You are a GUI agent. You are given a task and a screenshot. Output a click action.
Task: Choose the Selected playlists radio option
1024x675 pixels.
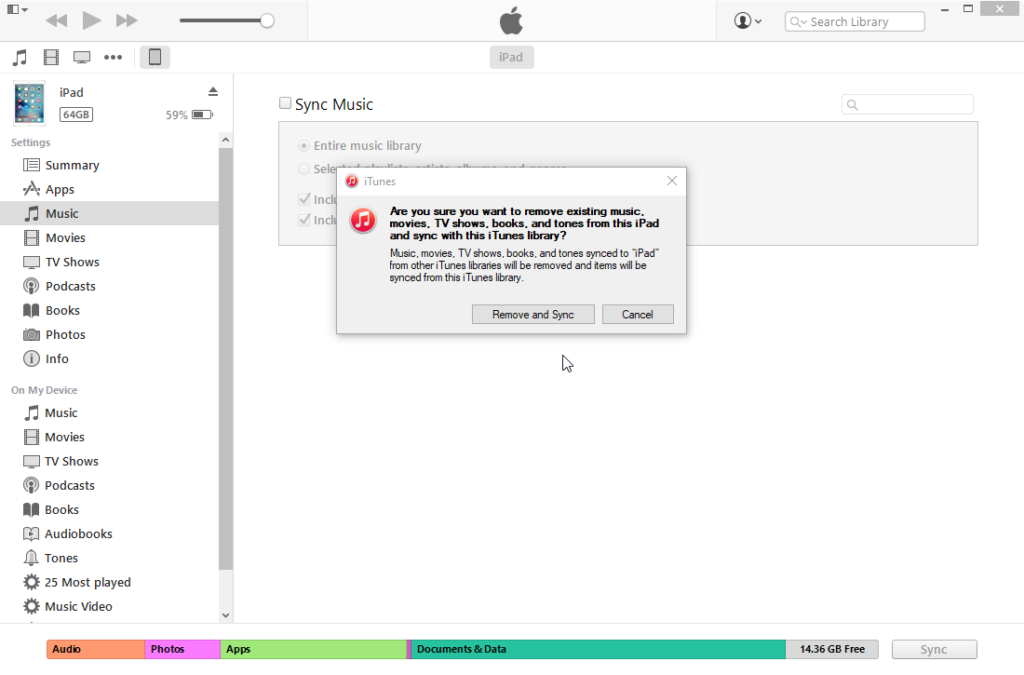(x=304, y=169)
